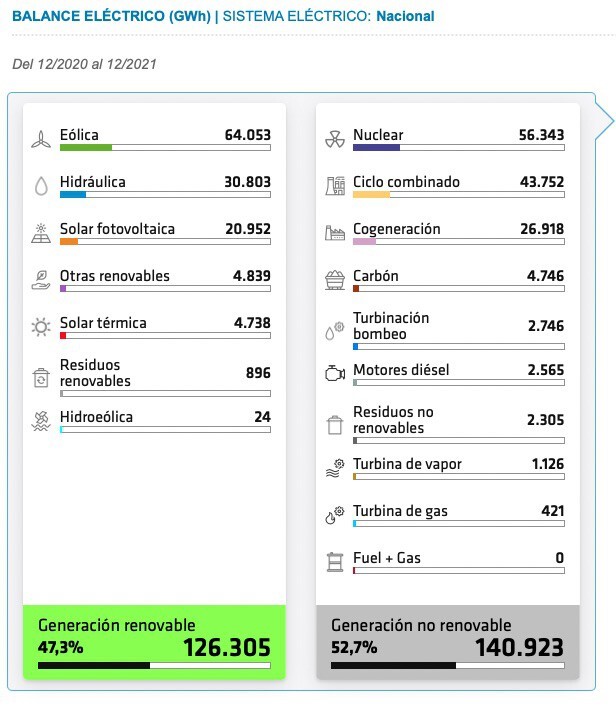Click the yellow Ciclo combinado bar

[371, 195]
